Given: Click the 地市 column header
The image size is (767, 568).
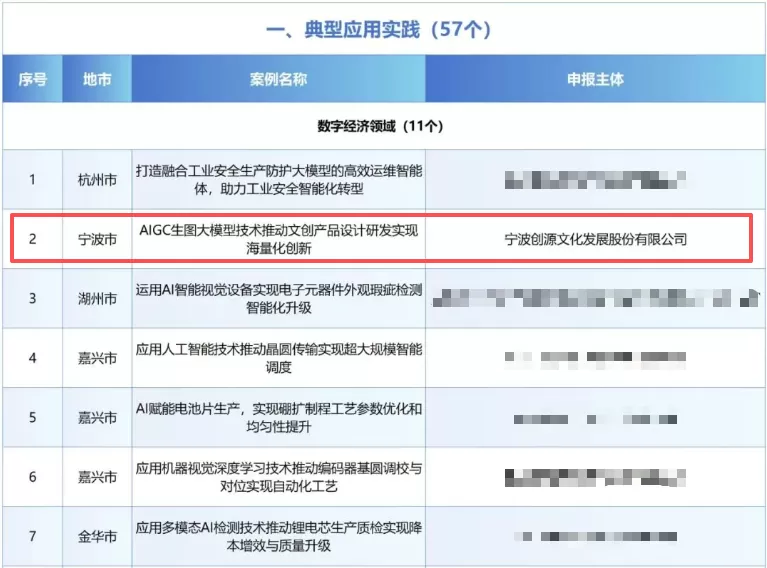Looking at the screenshot, I should pos(97,79).
